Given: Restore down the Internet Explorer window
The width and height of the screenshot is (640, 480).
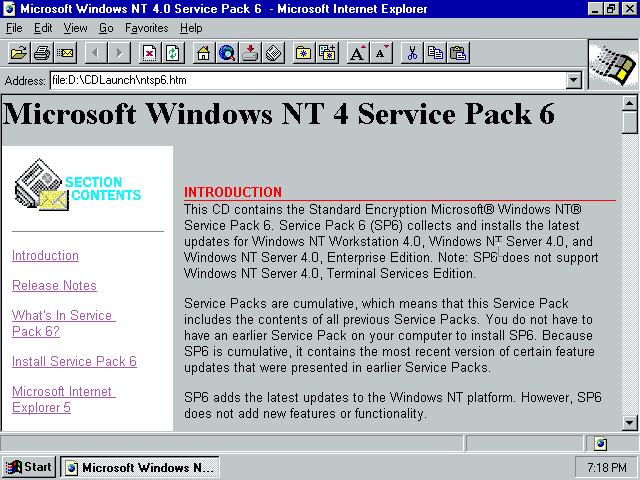Looking at the screenshot, I should pos(611,9).
